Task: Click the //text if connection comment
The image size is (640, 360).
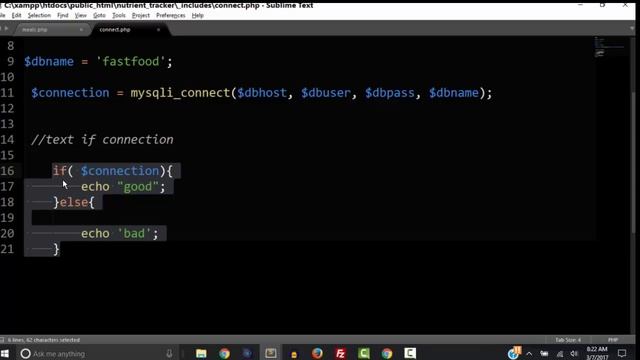Action: click(x=102, y=140)
